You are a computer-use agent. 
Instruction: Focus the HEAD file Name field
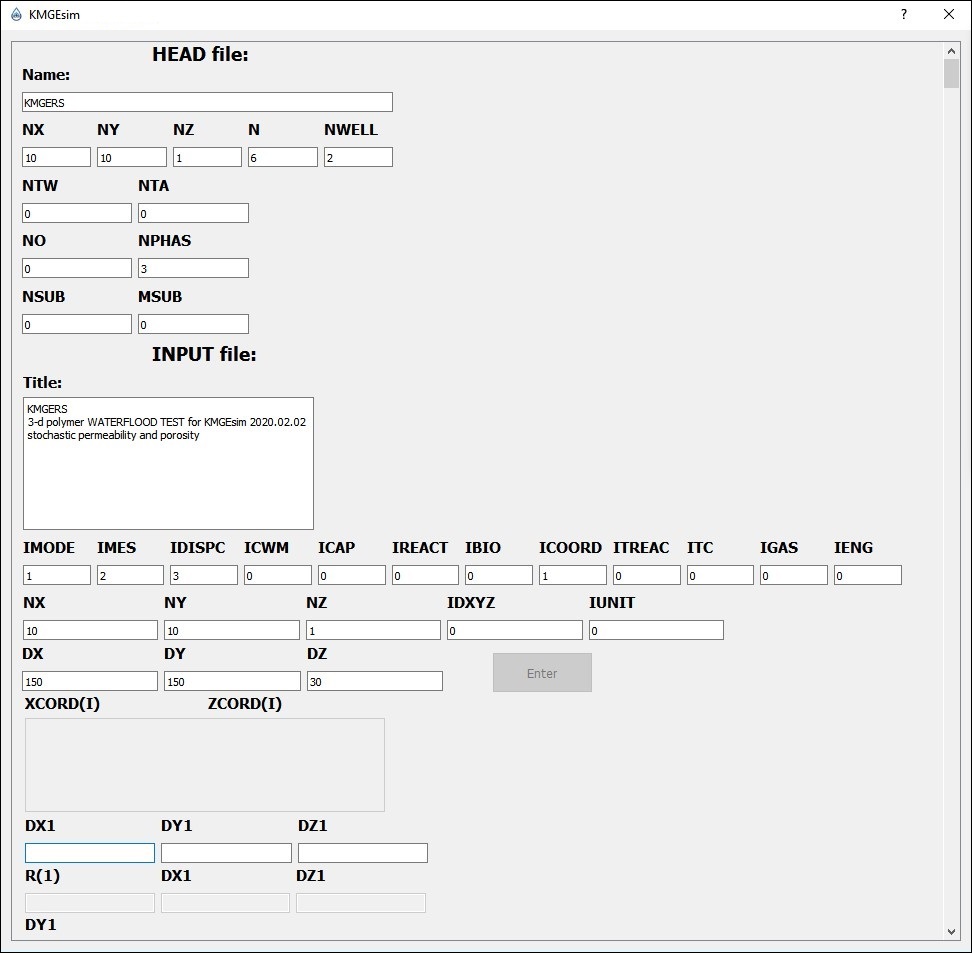point(207,102)
